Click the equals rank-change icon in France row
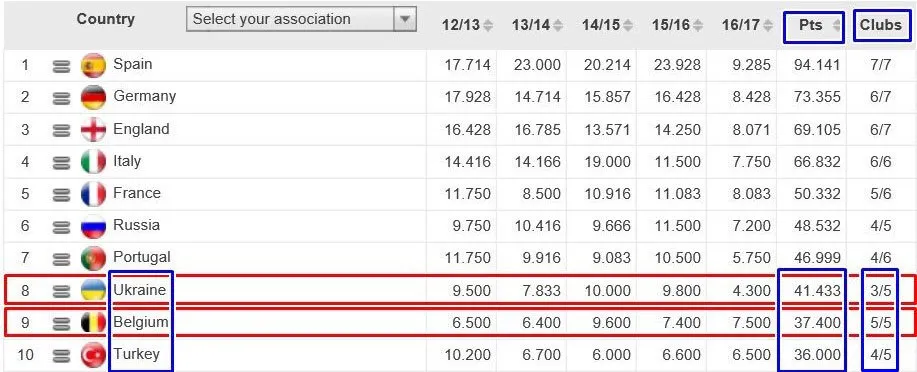 pyautogui.click(x=60, y=195)
